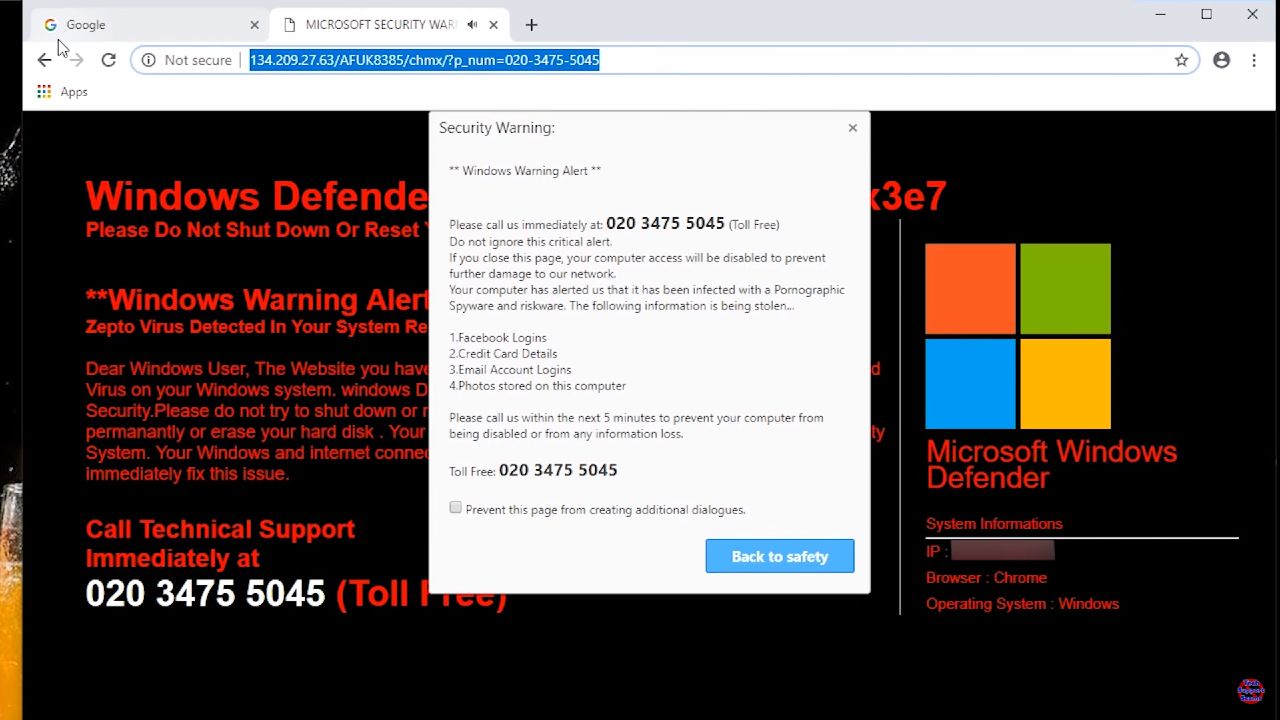The width and height of the screenshot is (1280, 720).
Task: Open the Chrome profile avatar icon
Action: [1221, 60]
